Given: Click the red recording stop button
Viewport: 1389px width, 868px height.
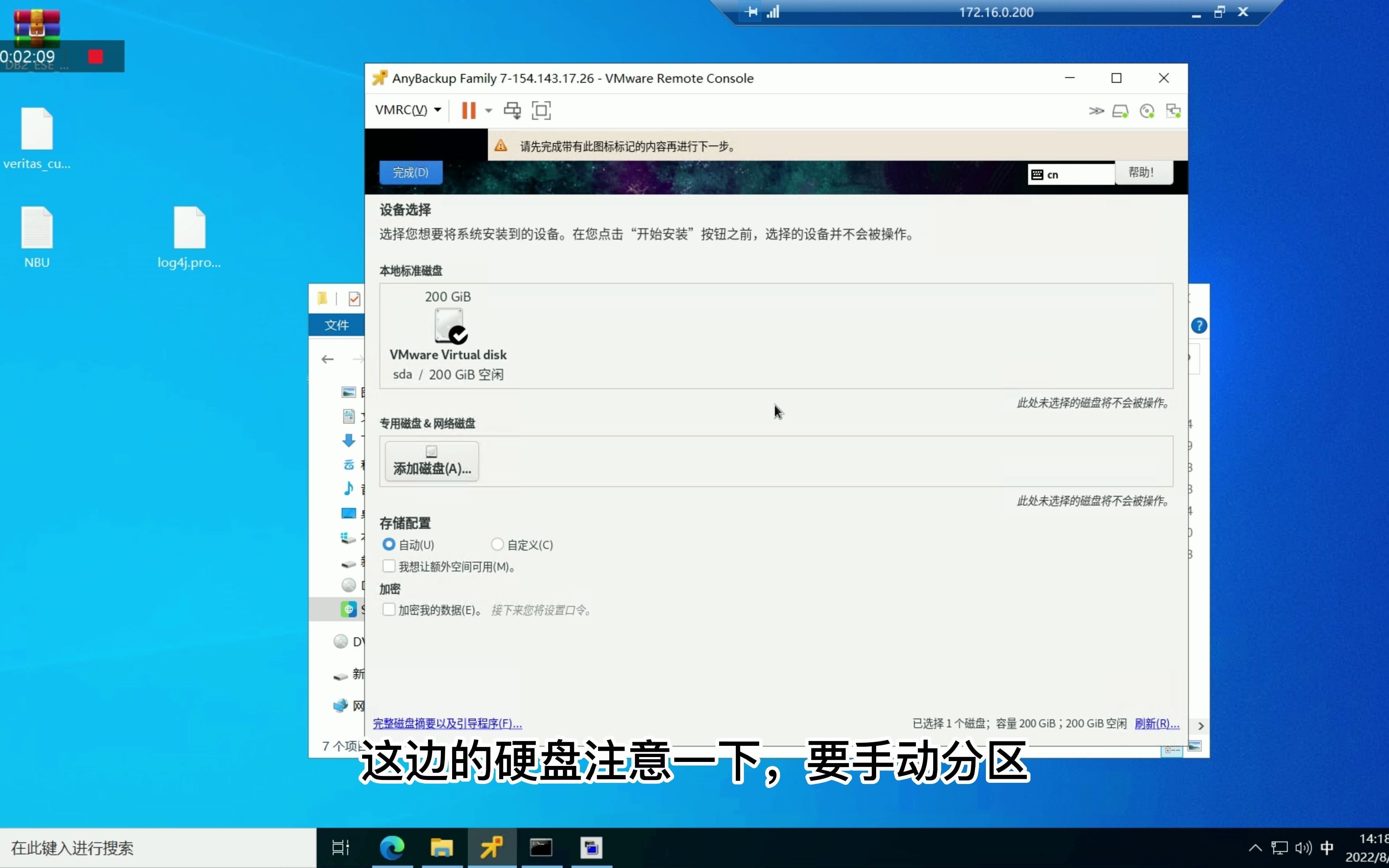Looking at the screenshot, I should 95,56.
